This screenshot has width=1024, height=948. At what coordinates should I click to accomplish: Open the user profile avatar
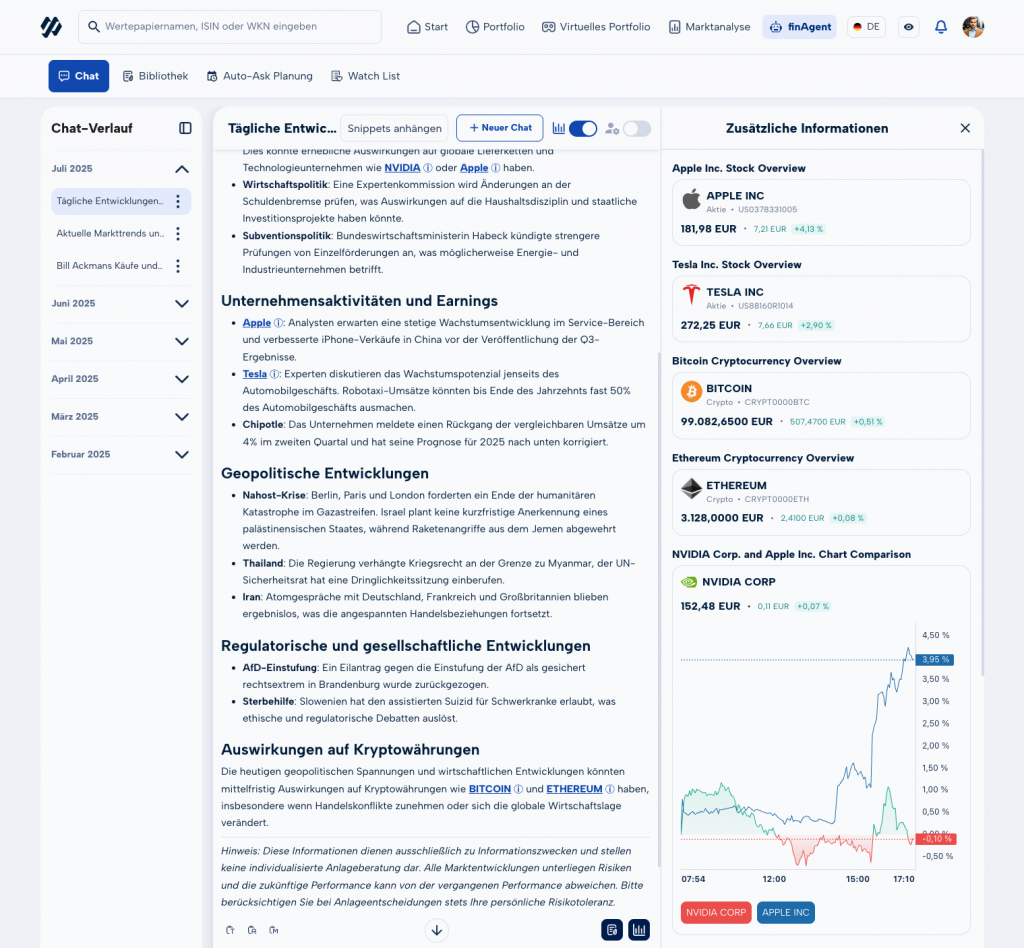tap(973, 27)
